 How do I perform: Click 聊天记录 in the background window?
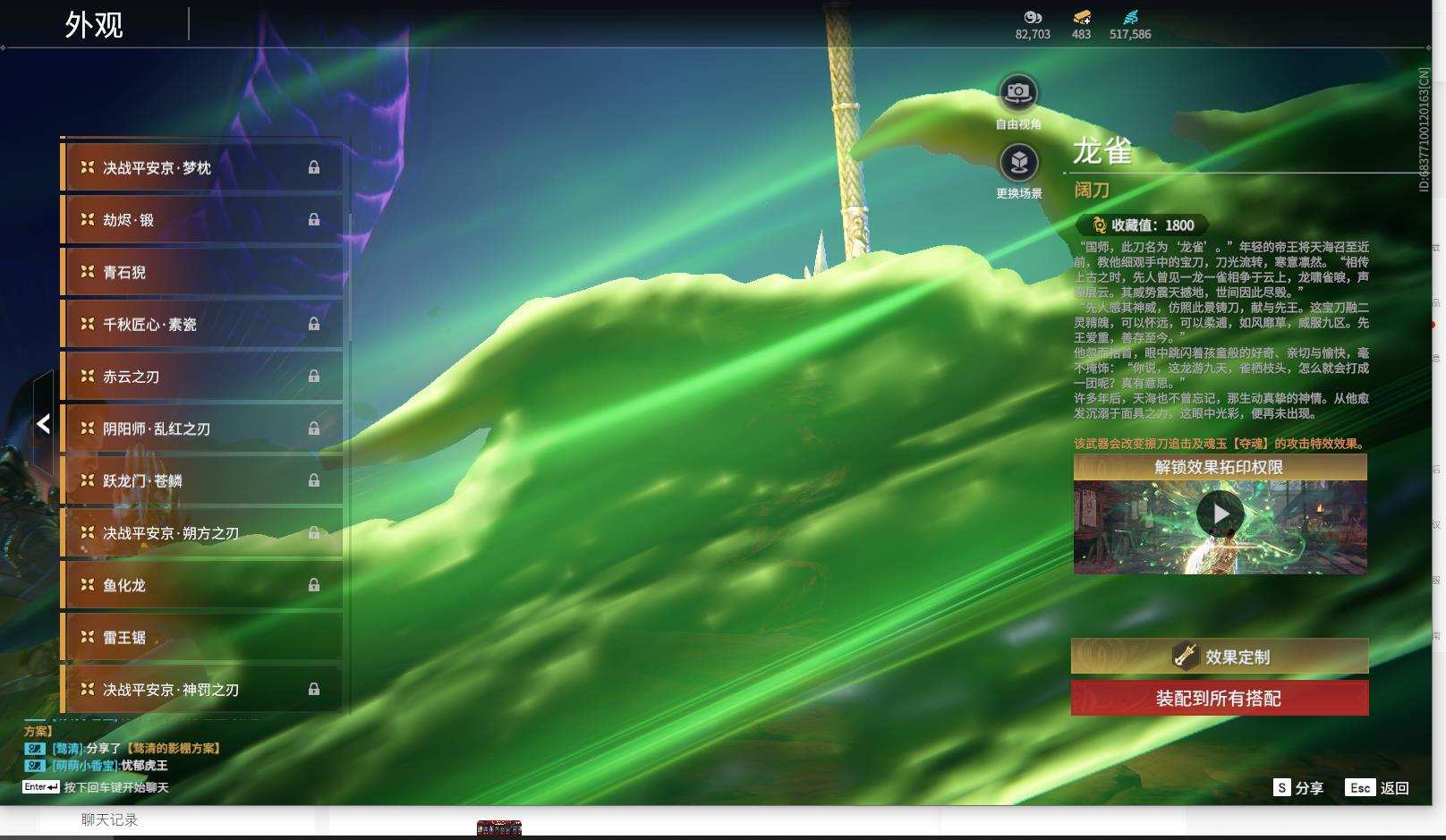point(109,819)
